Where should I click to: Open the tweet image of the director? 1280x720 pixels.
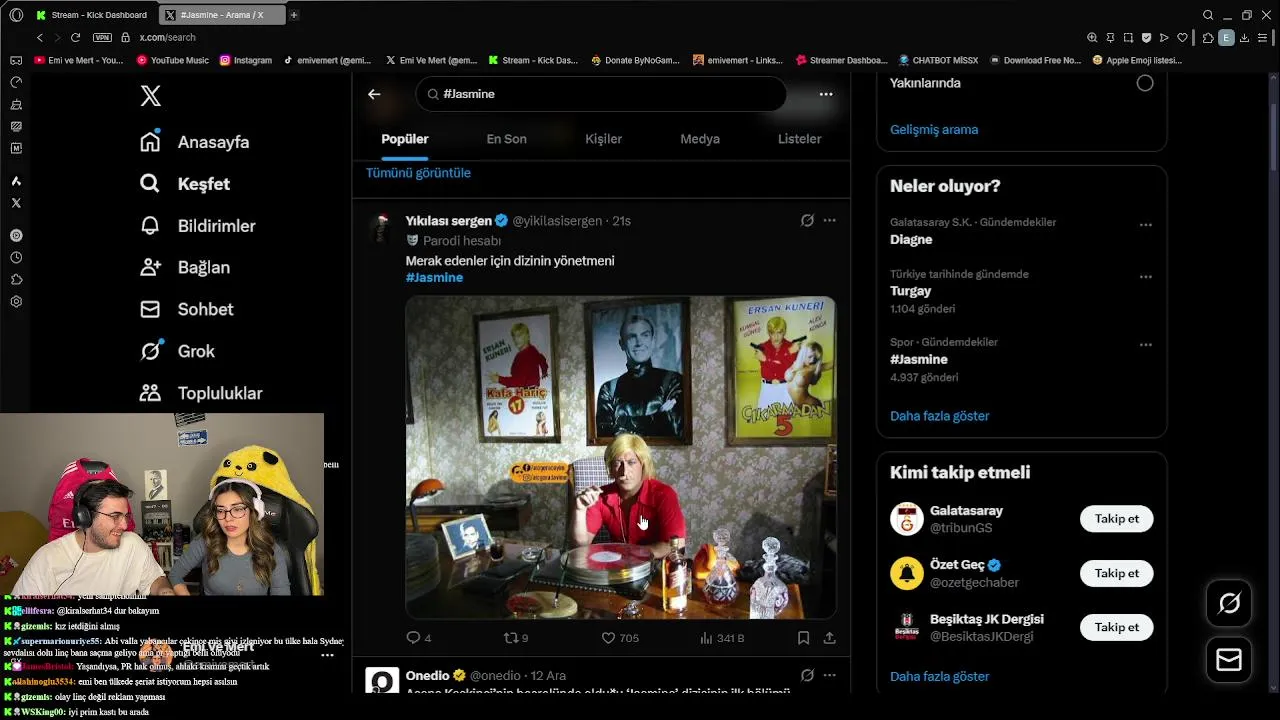620,457
